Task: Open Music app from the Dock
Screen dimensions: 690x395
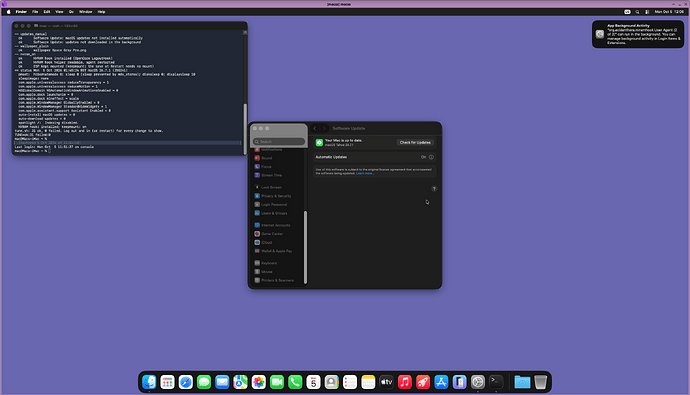Action: click(404, 382)
